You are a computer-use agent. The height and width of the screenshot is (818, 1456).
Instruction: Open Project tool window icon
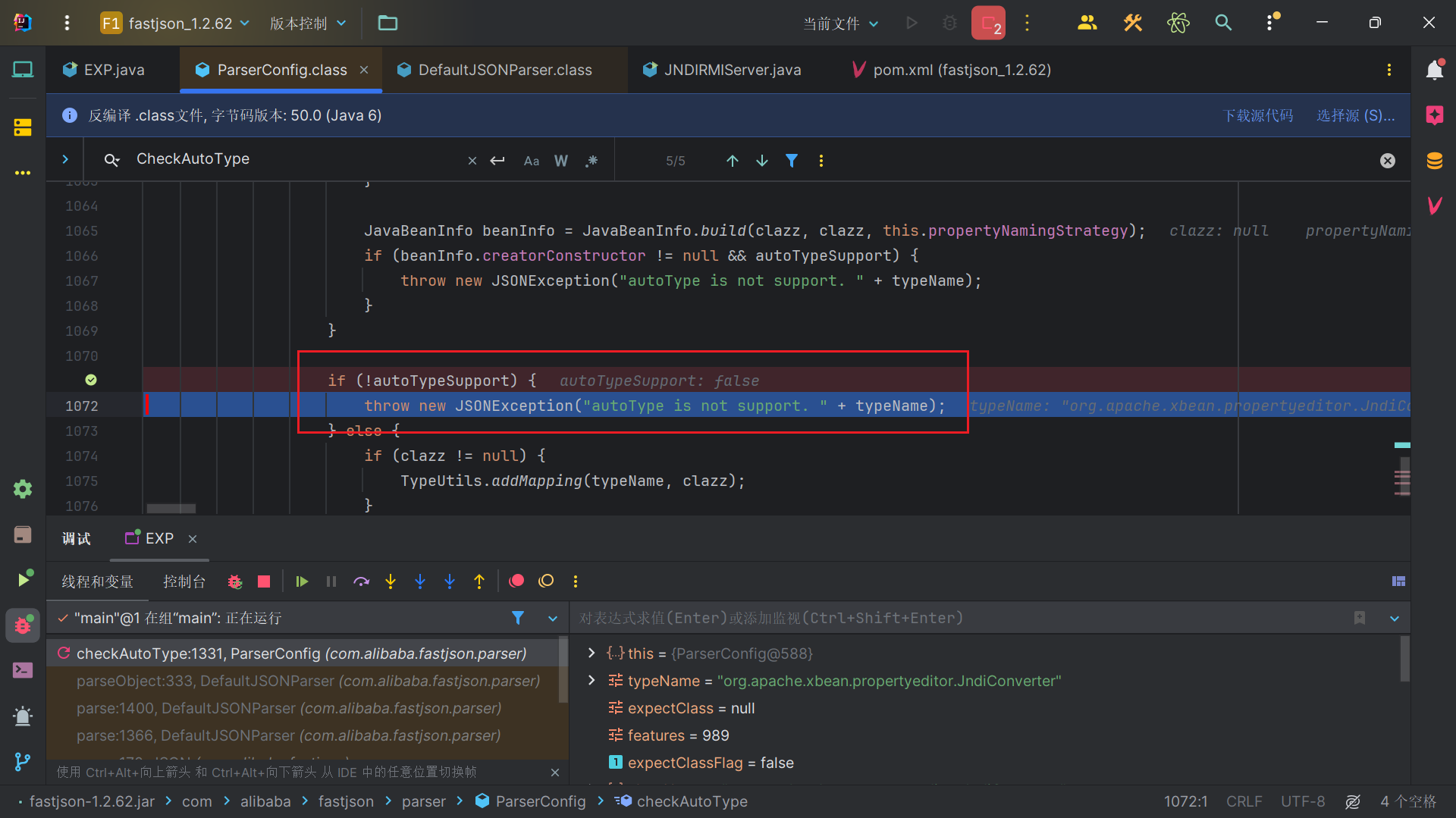tap(23, 70)
